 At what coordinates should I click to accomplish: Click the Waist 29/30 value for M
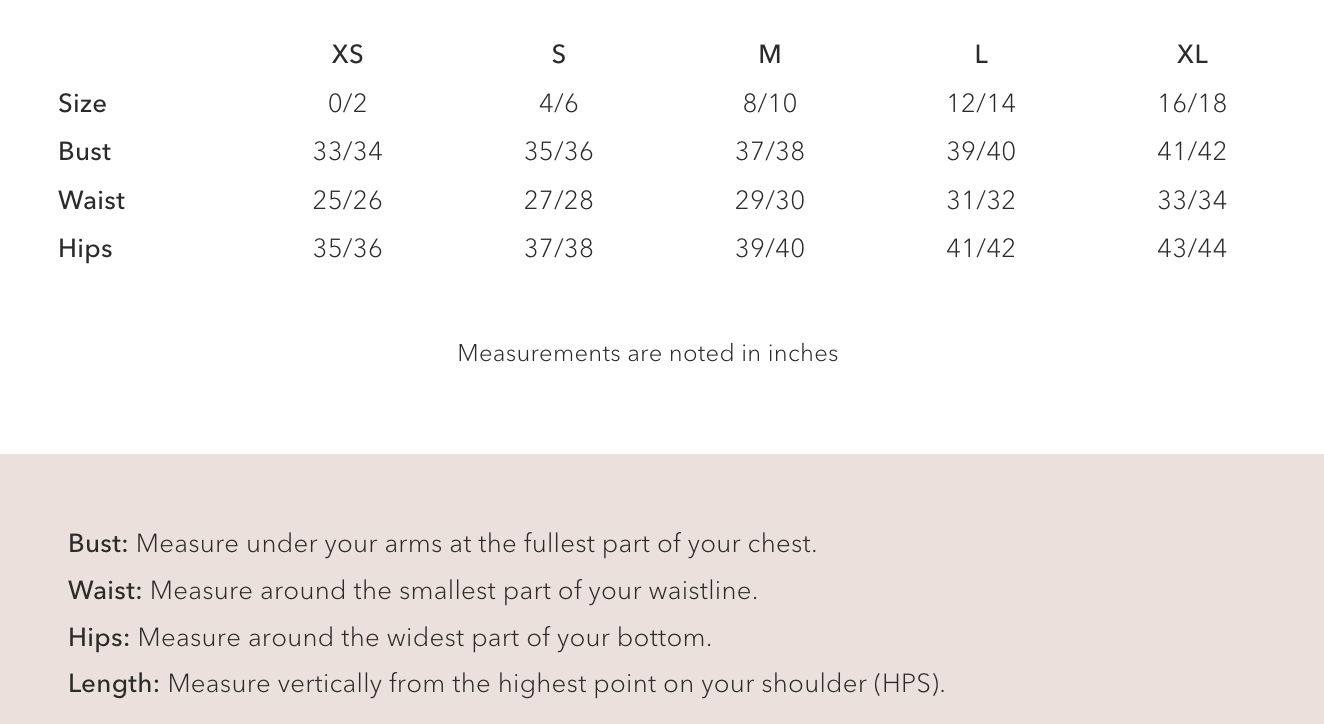point(769,200)
